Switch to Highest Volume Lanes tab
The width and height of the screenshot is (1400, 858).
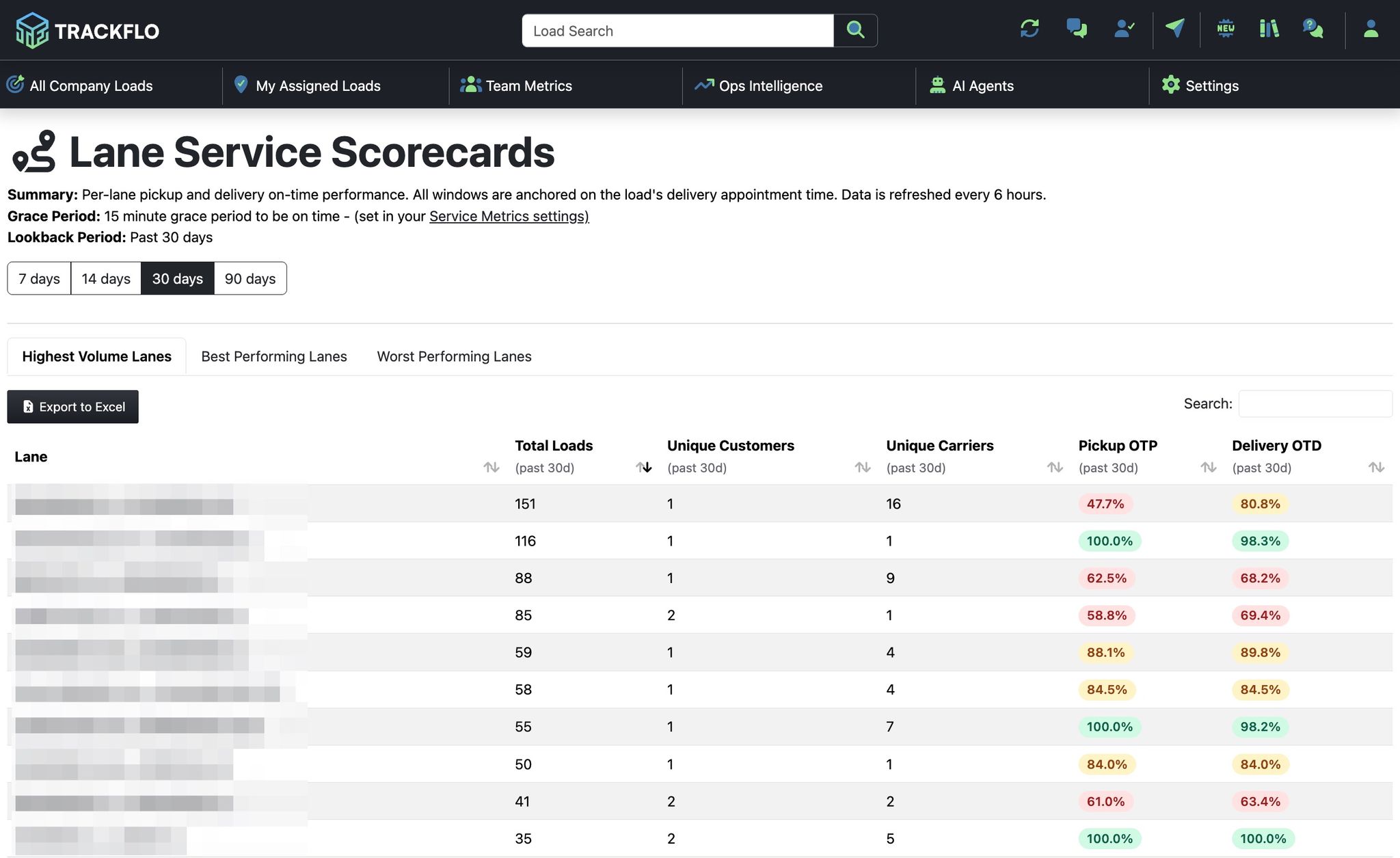pyautogui.click(x=96, y=356)
